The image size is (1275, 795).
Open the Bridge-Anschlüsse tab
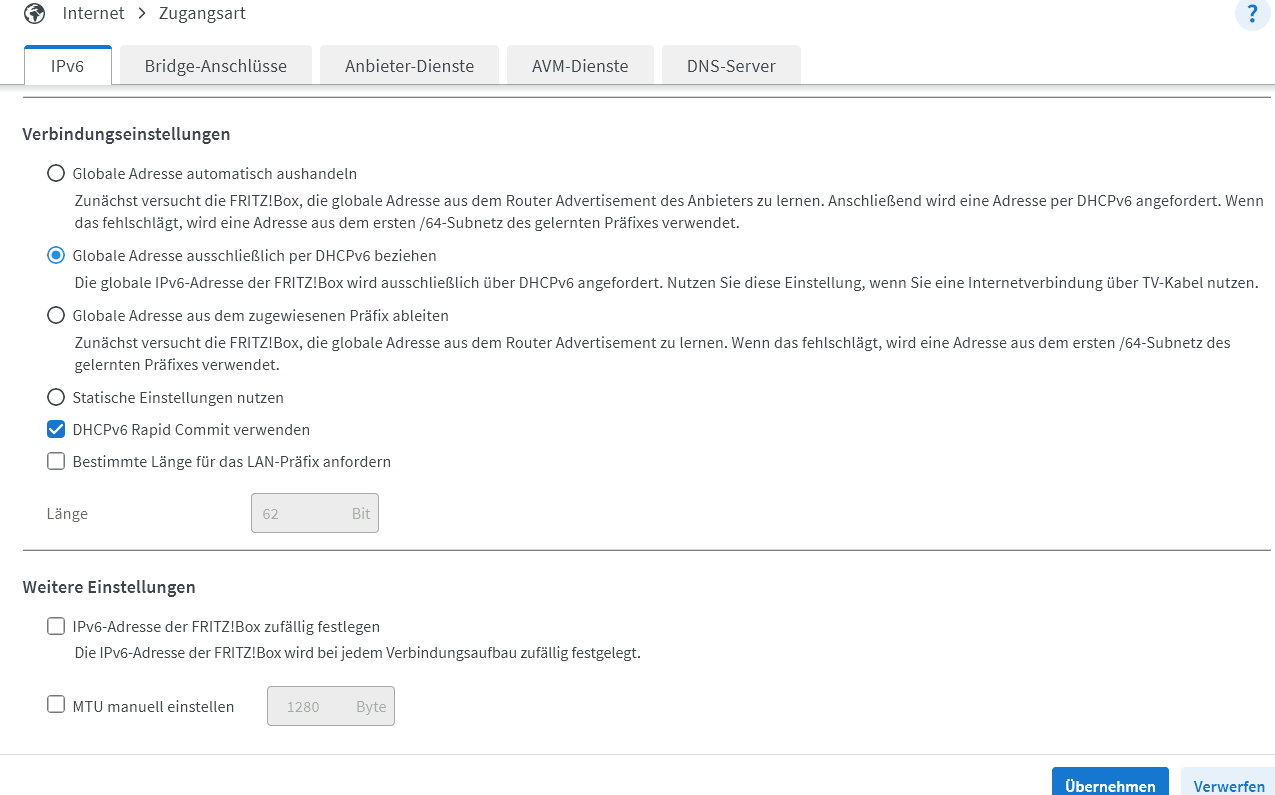pos(216,66)
